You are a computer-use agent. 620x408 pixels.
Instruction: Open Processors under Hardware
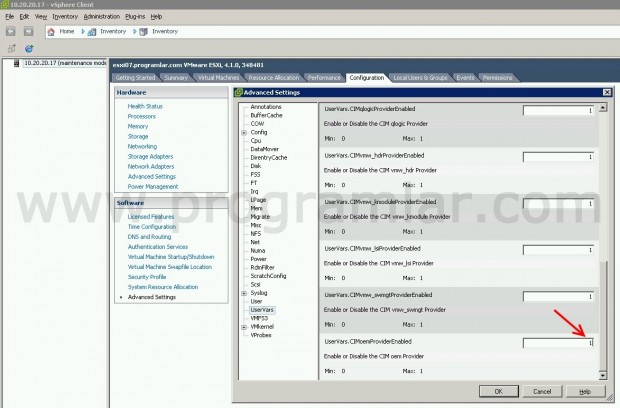pyautogui.click(x=142, y=117)
